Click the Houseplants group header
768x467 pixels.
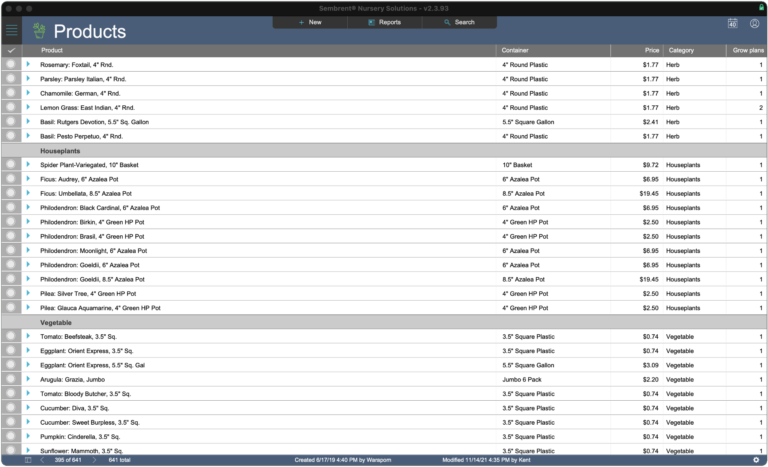pyautogui.click(x=60, y=151)
